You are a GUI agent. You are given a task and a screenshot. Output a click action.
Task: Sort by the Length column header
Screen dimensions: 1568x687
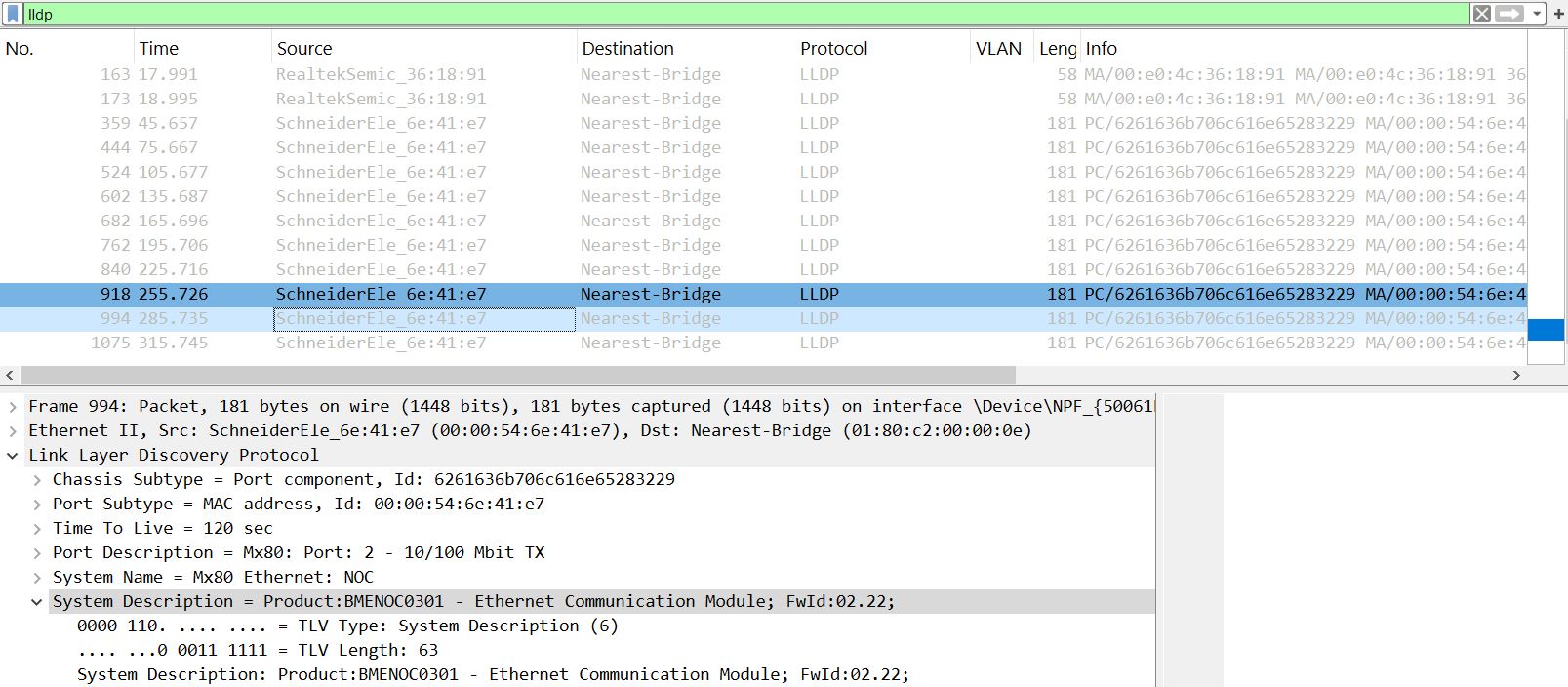coord(1058,48)
